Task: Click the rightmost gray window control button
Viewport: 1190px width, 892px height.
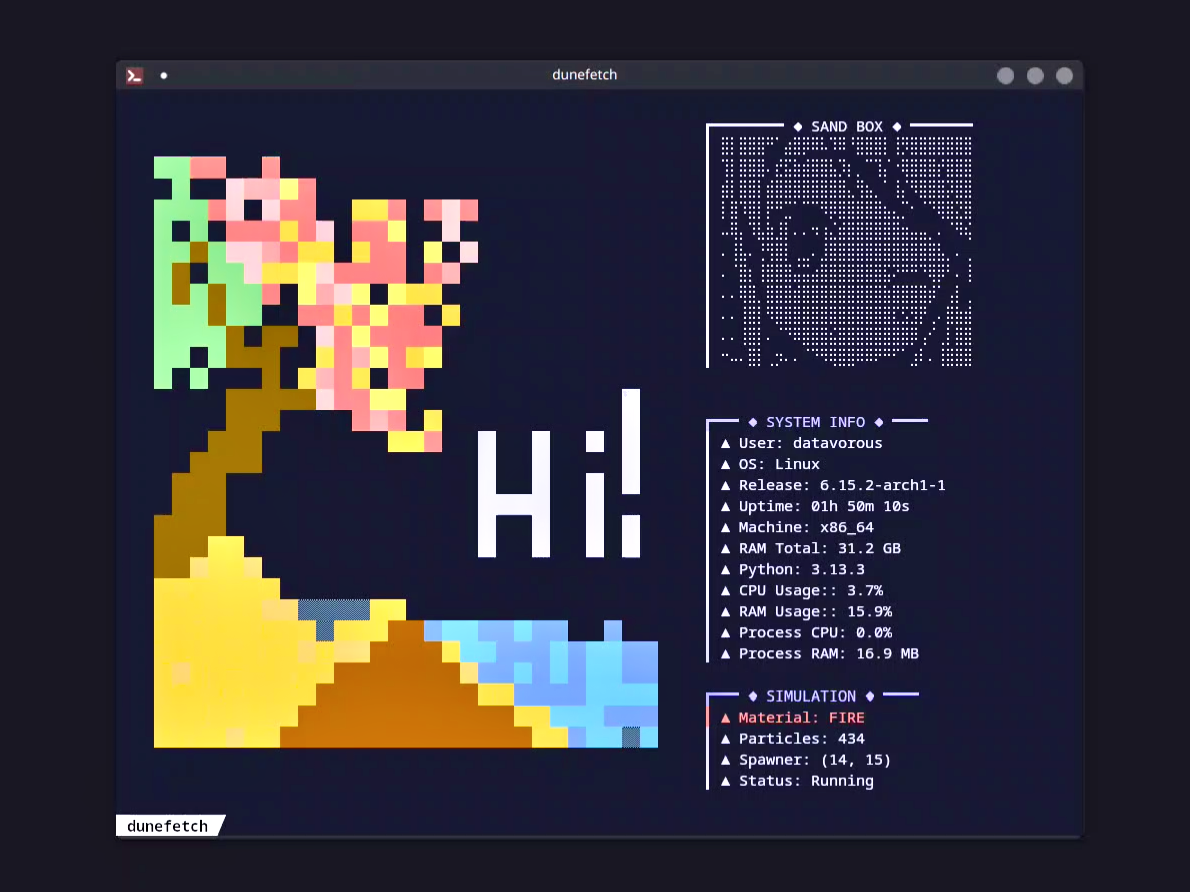Action: point(1065,75)
